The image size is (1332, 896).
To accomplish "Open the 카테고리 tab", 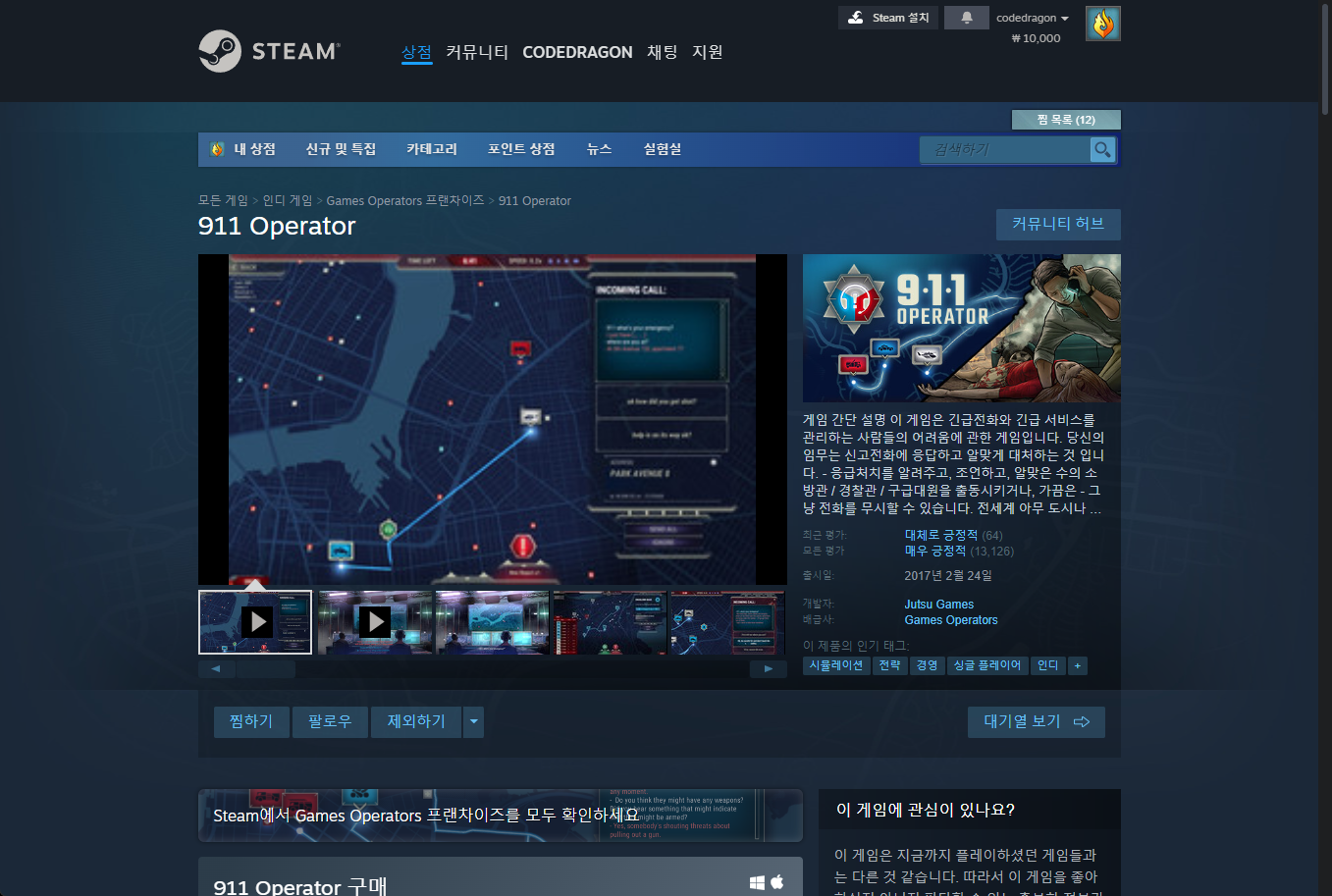I will [x=432, y=149].
